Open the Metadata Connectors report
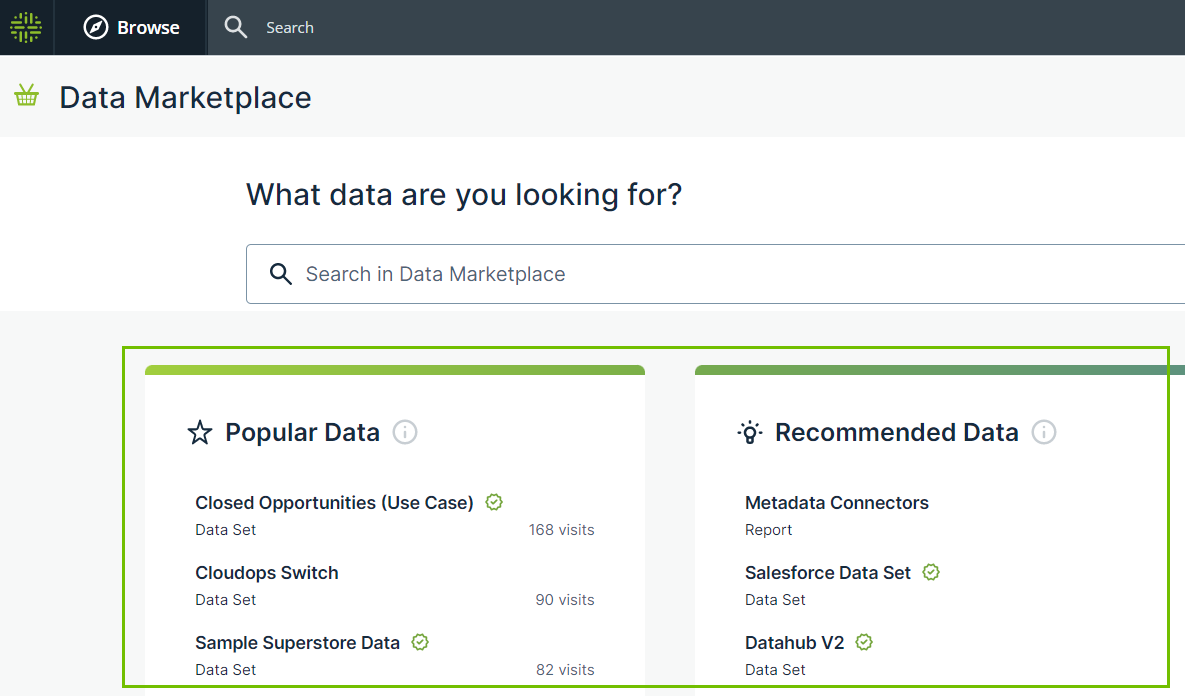This screenshot has width=1185, height=697. (836, 503)
